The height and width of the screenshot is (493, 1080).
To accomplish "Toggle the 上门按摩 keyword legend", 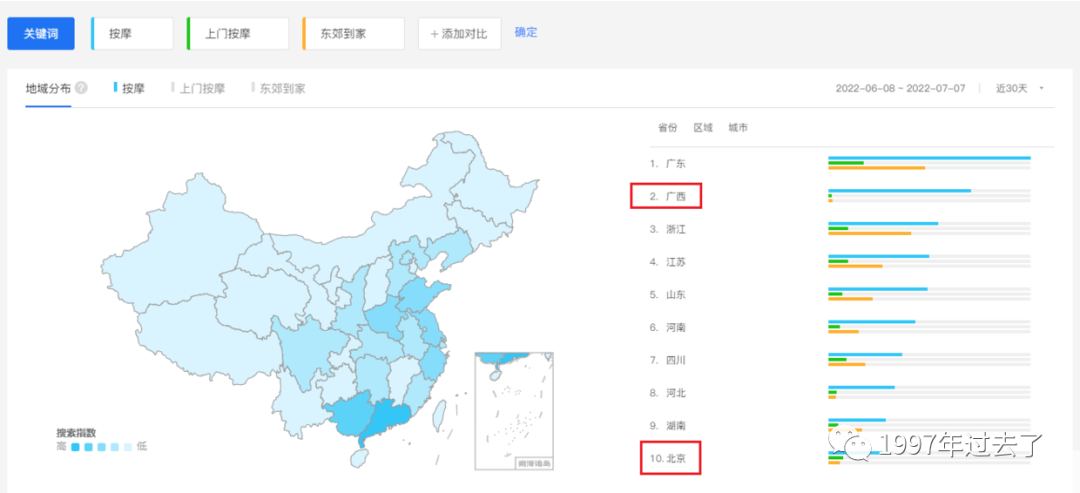I will (198, 88).
